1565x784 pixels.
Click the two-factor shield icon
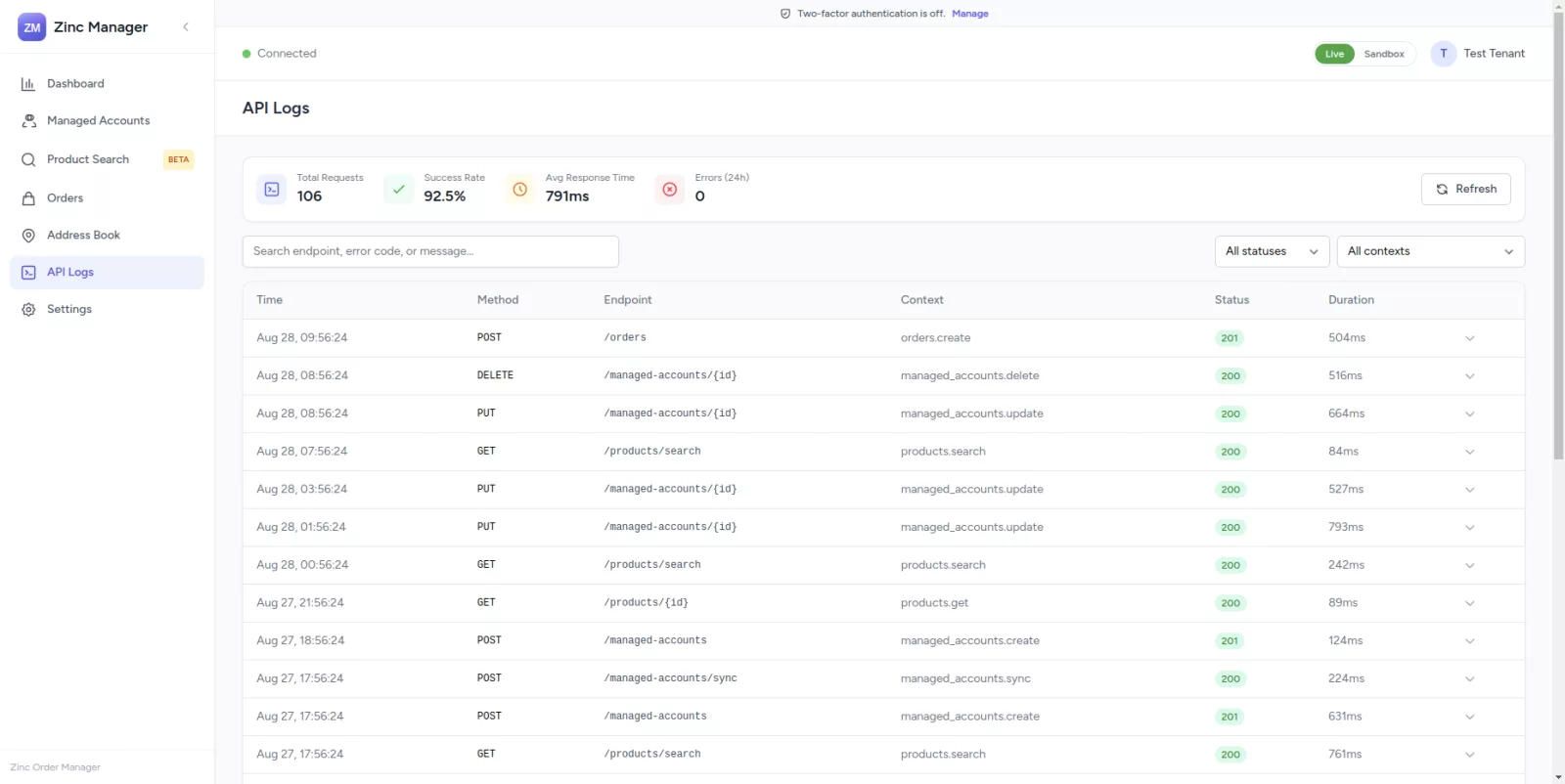[x=785, y=14]
